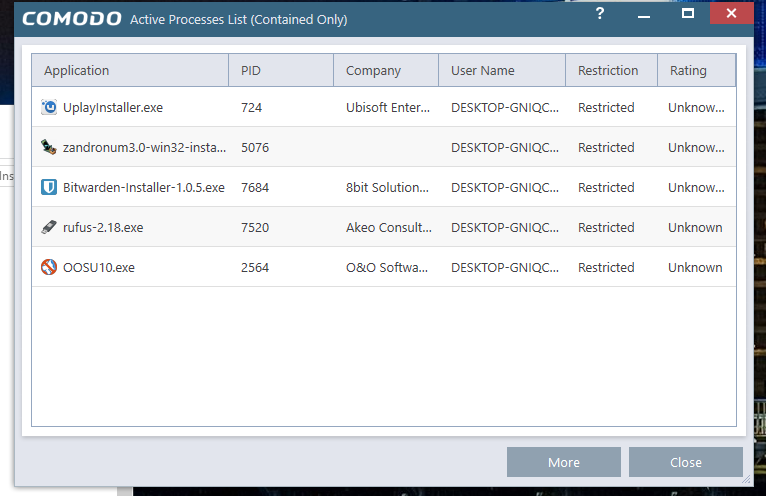Click PID value 2564
Screen dimensions: 766x496
click(x=255, y=268)
